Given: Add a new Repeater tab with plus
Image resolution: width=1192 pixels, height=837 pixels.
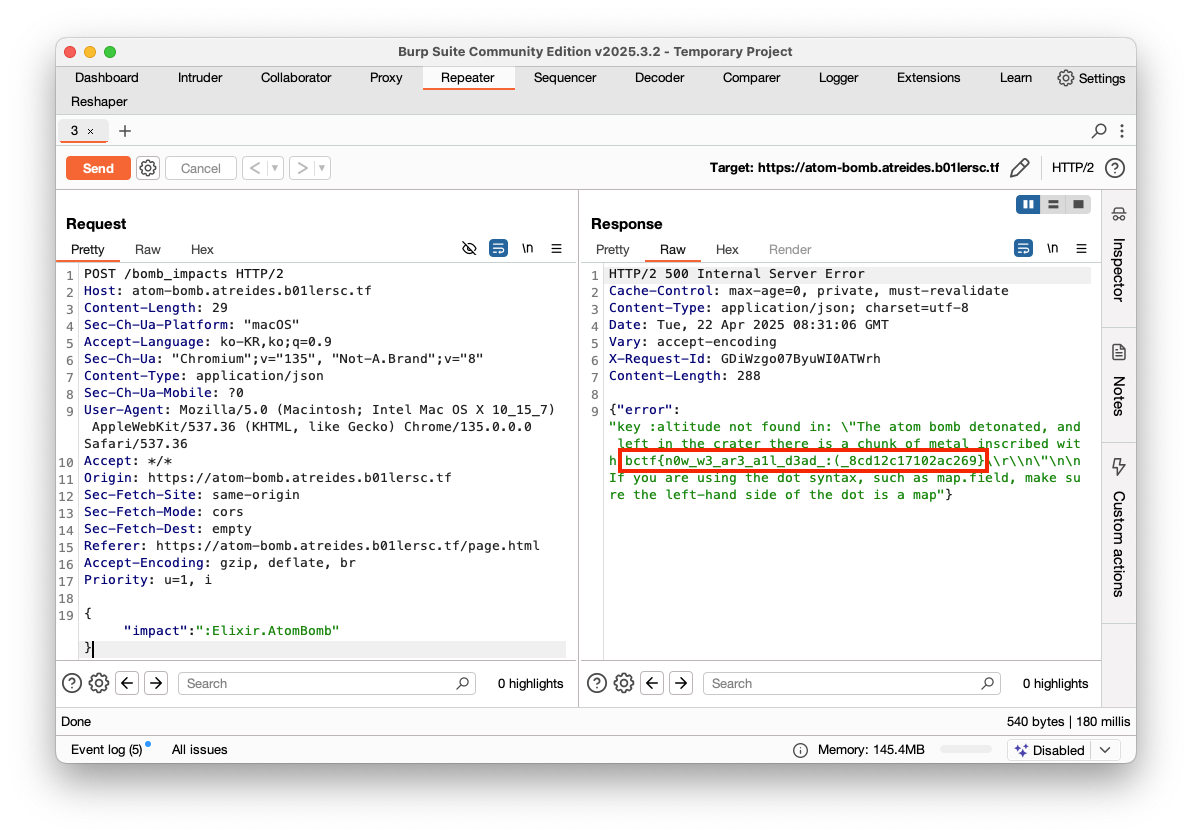Looking at the screenshot, I should 125,131.
